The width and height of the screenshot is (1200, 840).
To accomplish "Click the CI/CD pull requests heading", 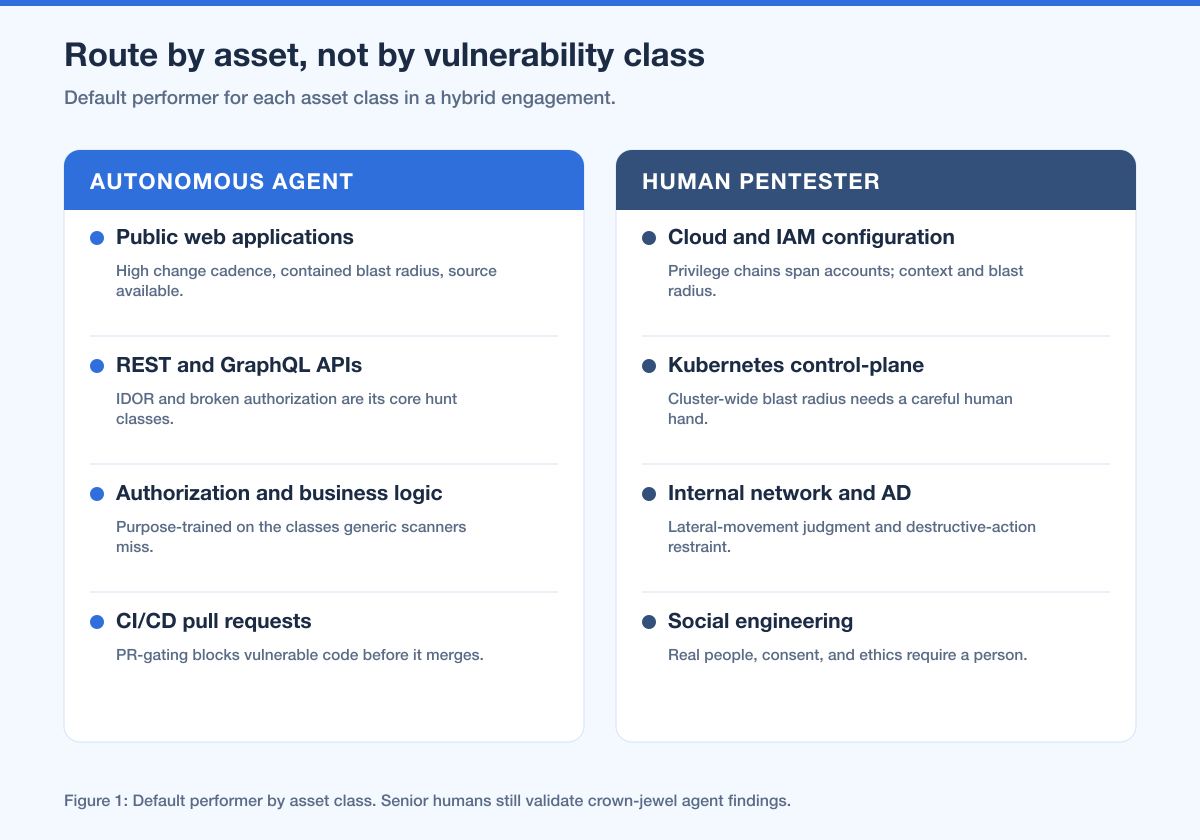I will (x=214, y=621).
